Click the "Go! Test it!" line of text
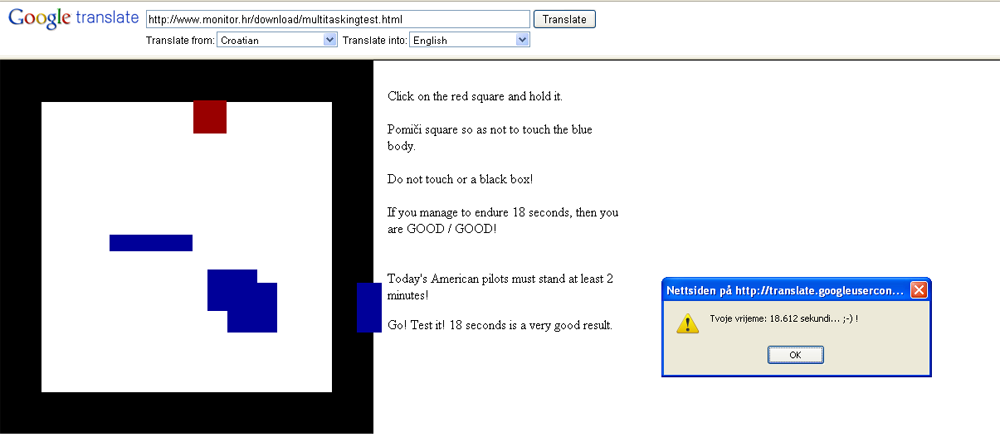The image size is (1000, 437). coord(500,325)
